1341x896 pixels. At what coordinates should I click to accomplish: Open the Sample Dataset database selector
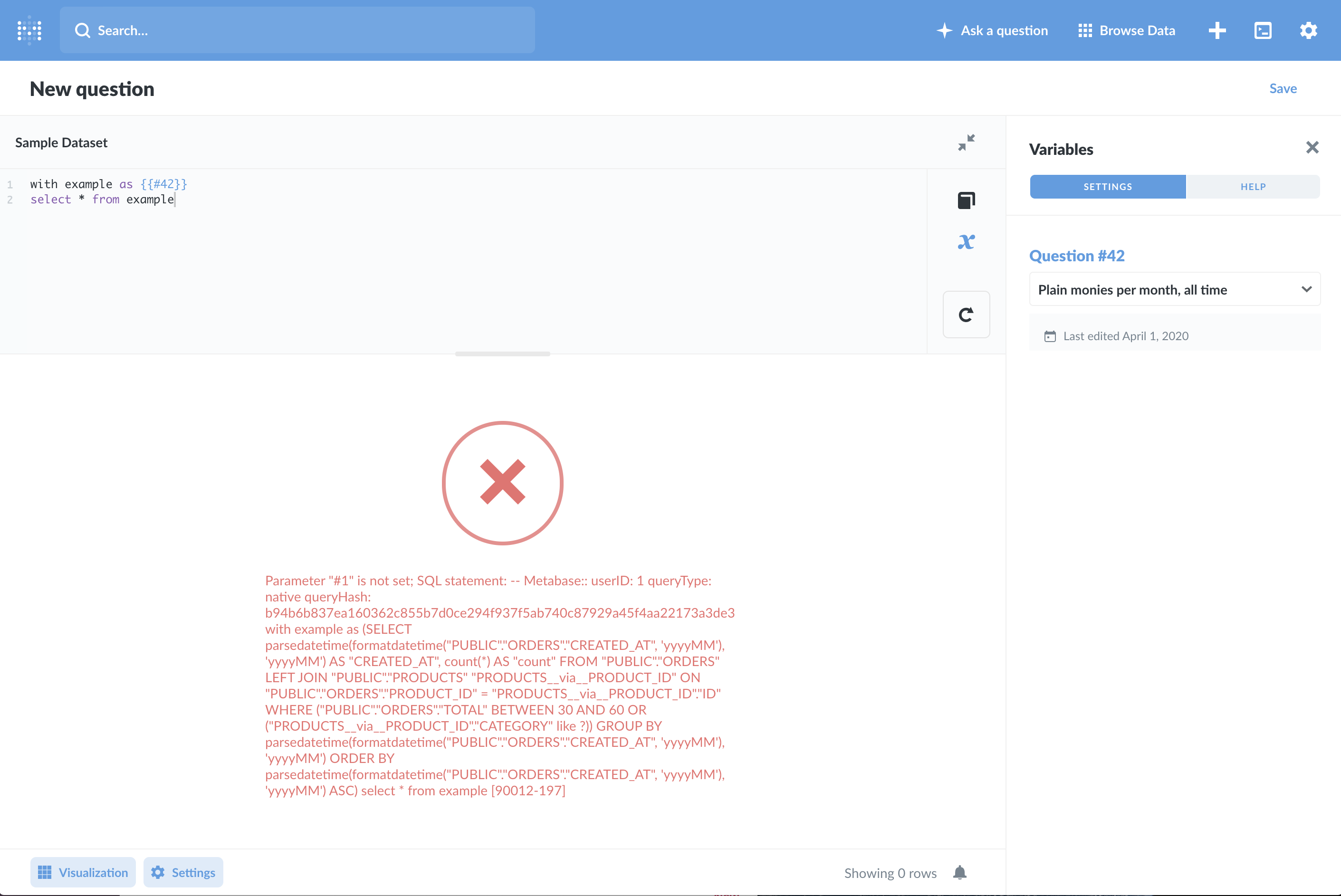(61, 143)
